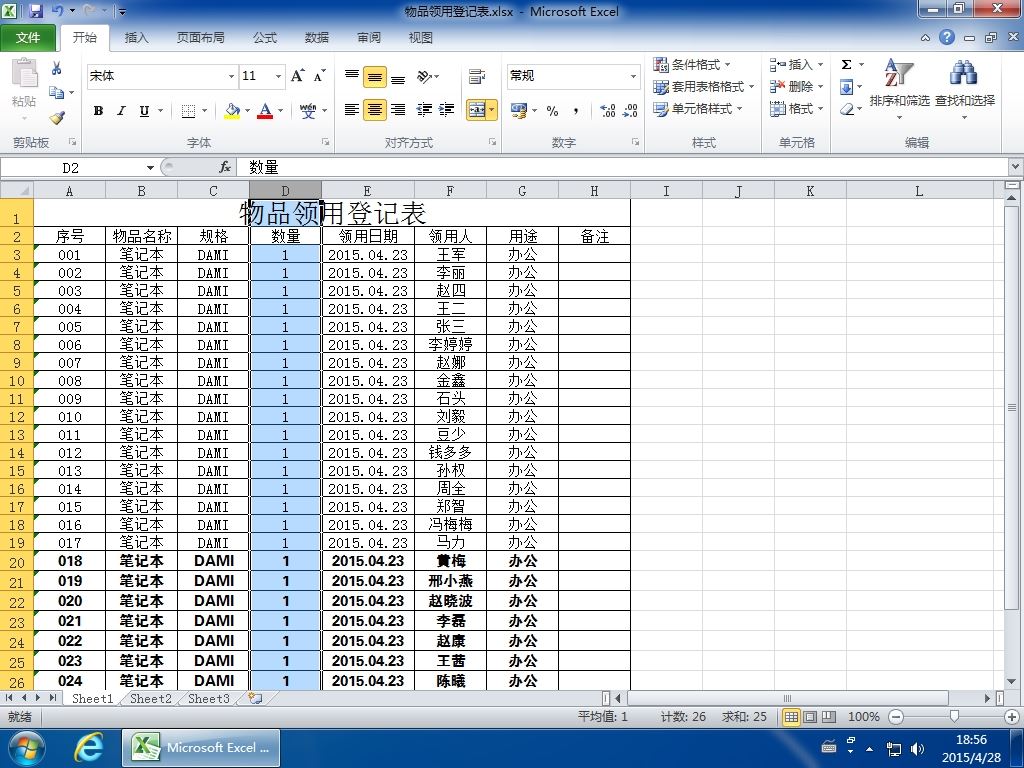The height and width of the screenshot is (768, 1024).
Task: Click the insert new worksheet tab icon
Action: coord(255,699)
